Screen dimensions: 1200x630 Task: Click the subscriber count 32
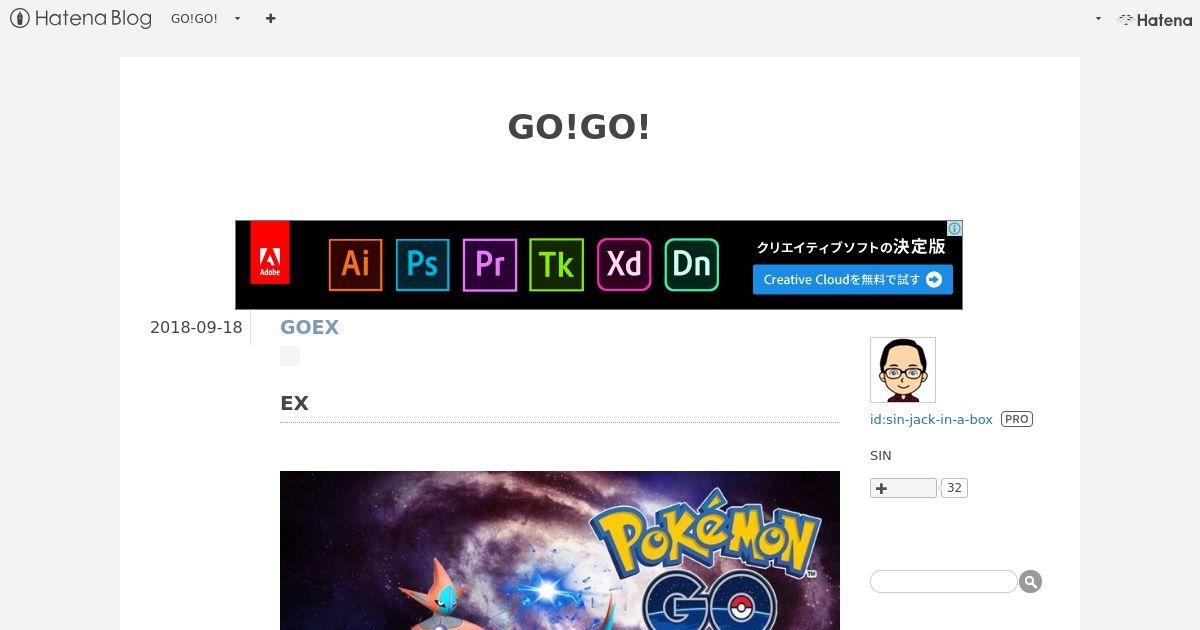(x=954, y=488)
